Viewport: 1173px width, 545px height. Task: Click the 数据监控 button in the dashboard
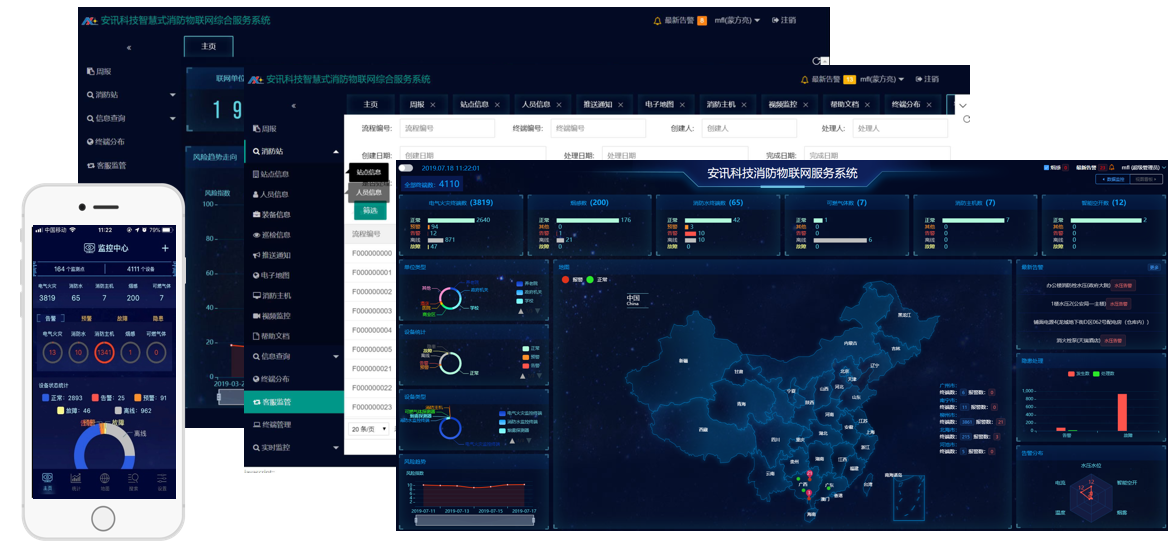tap(1112, 179)
